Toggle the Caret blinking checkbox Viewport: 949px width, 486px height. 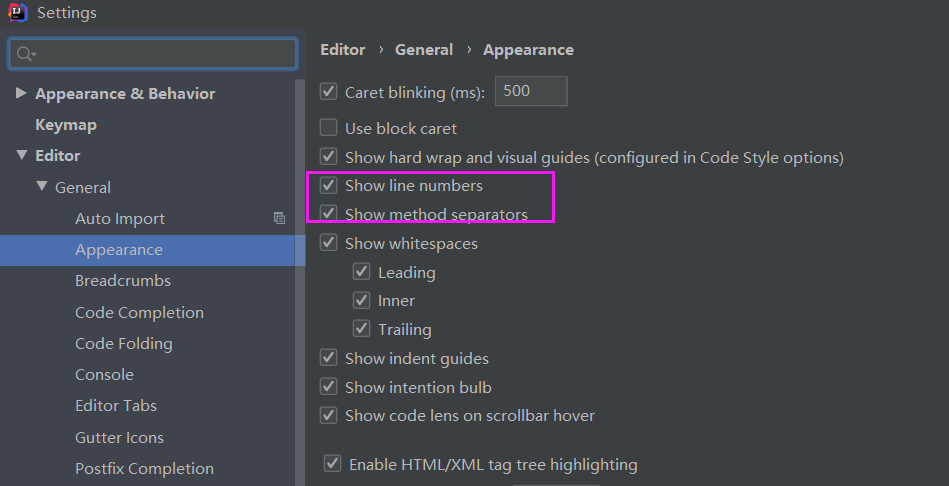tap(329, 92)
